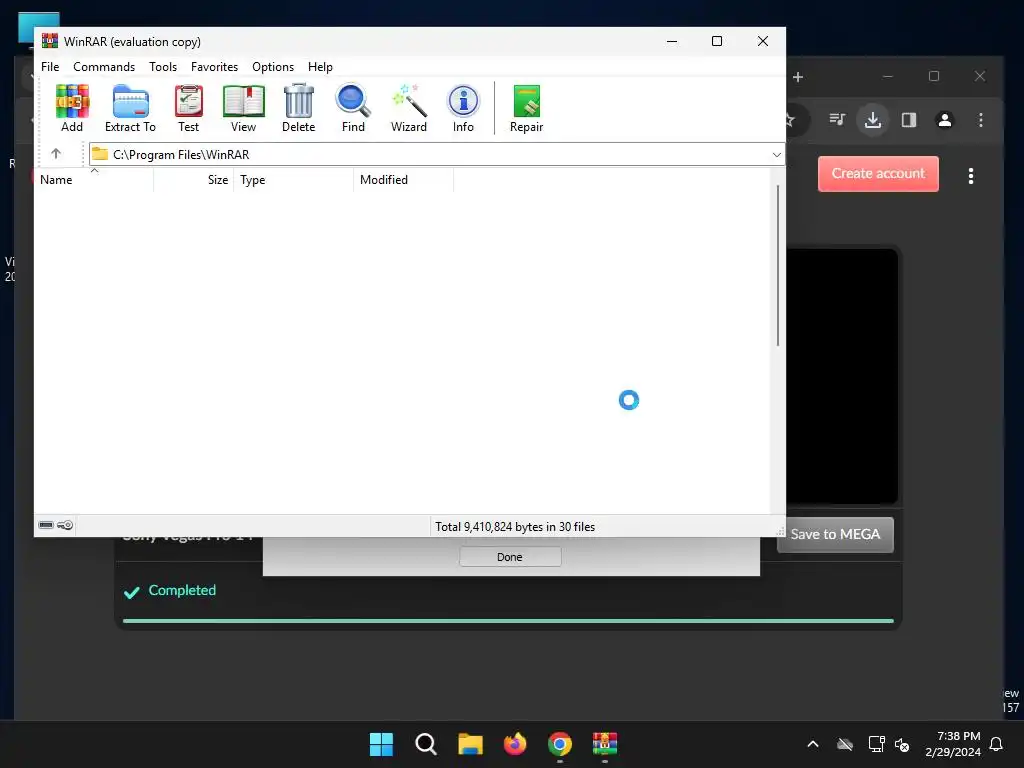Click the key password icon in status bar
Viewport: 1024px width, 768px height.
[65, 525]
